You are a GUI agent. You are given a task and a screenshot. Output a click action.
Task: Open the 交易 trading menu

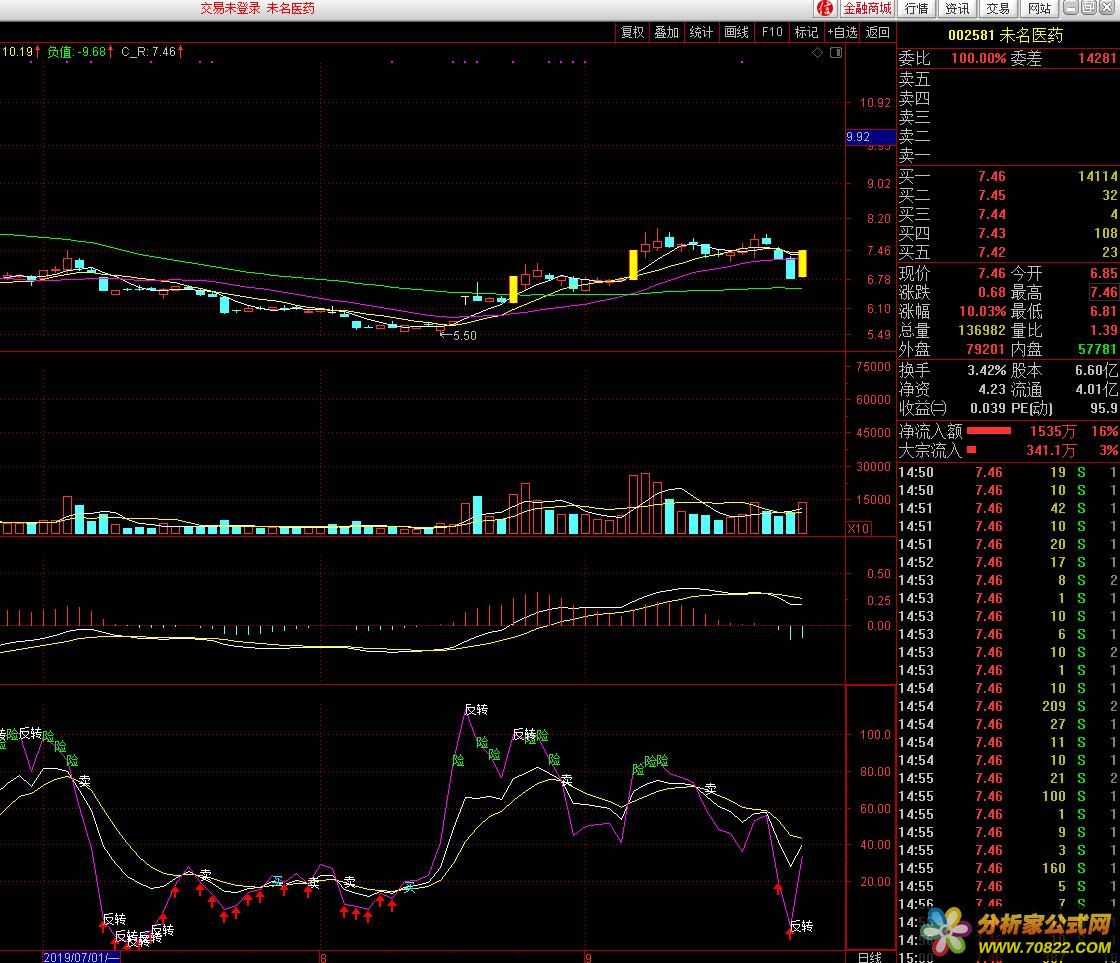click(998, 9)
